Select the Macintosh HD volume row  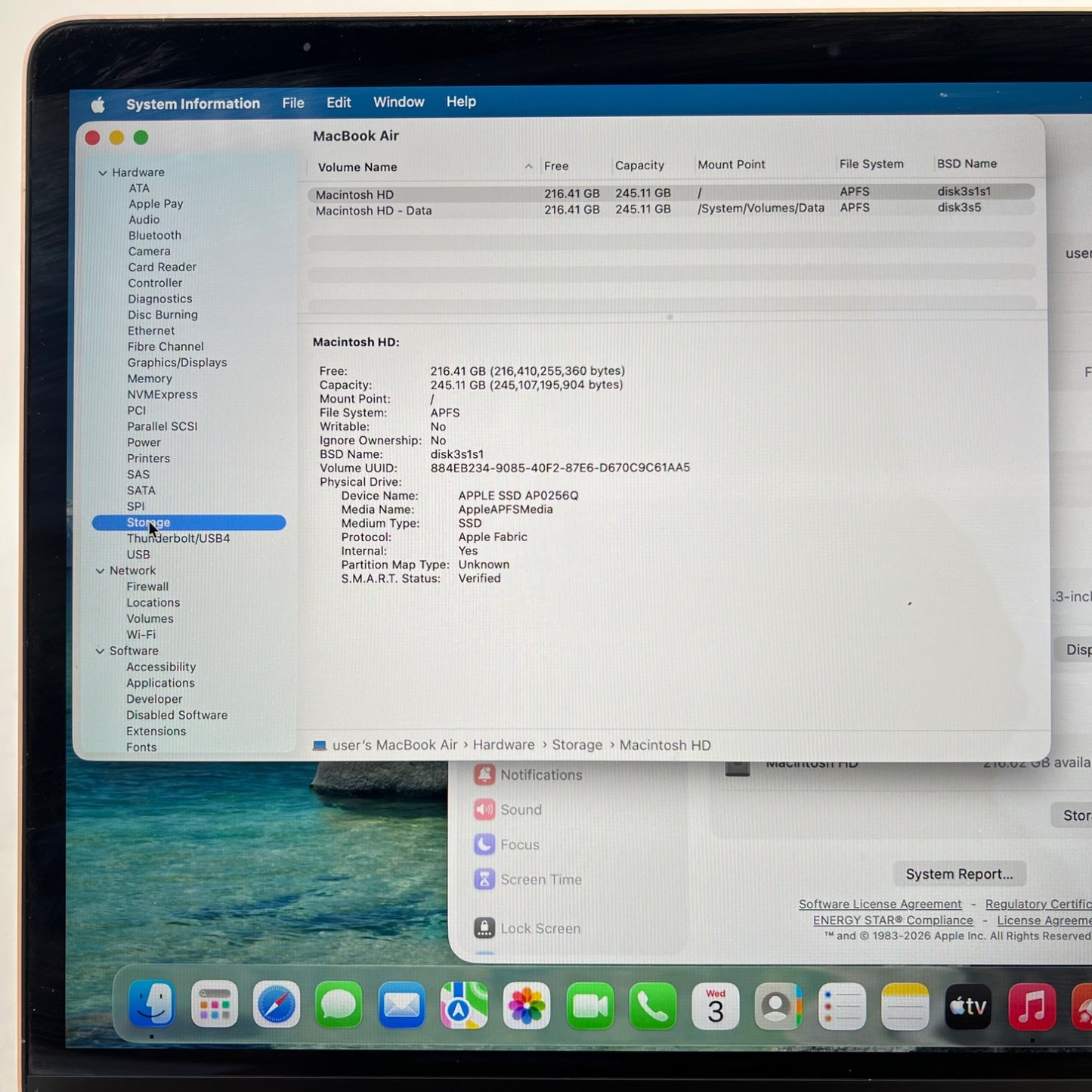(671, 193)
